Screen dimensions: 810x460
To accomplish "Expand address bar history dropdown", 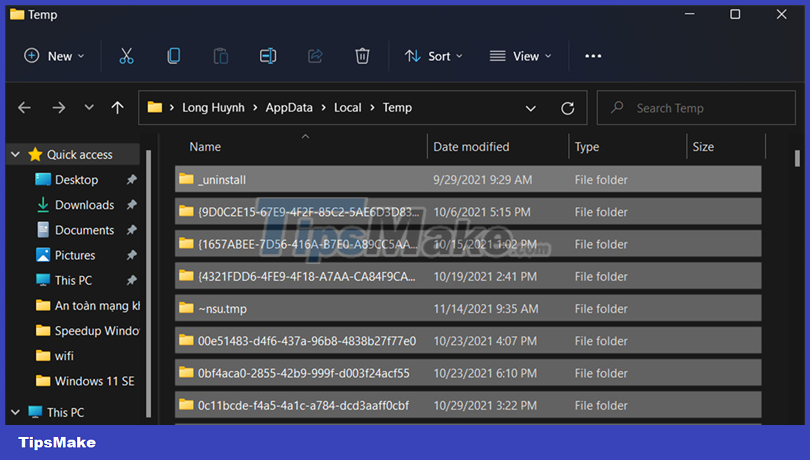I will coord(531,108).
